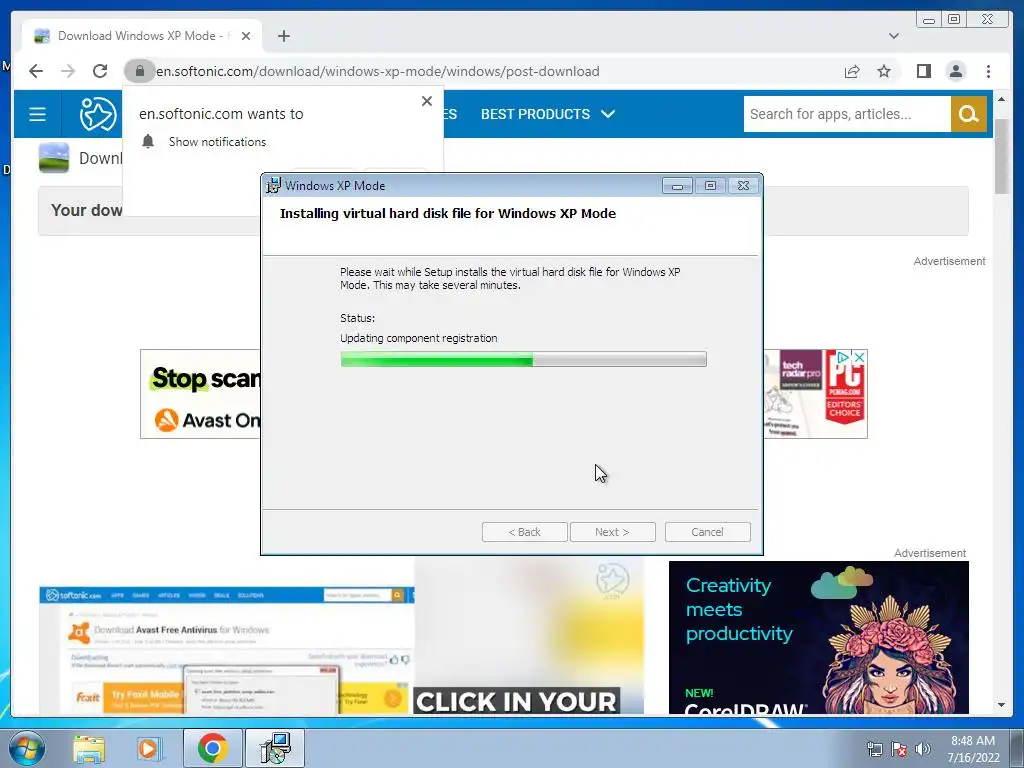This screenshot has width=1024, height=768.
Task: Open the Windows Start menu
Action: pyautogui.click(x=26, y=748)
